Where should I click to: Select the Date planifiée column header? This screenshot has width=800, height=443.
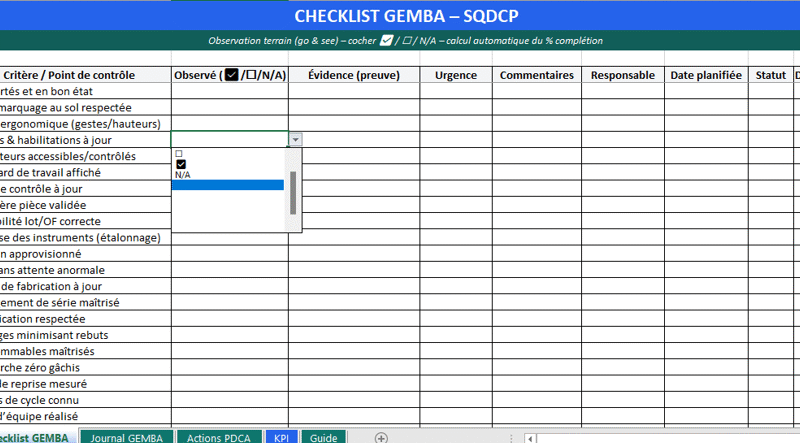tap(706, 75)
